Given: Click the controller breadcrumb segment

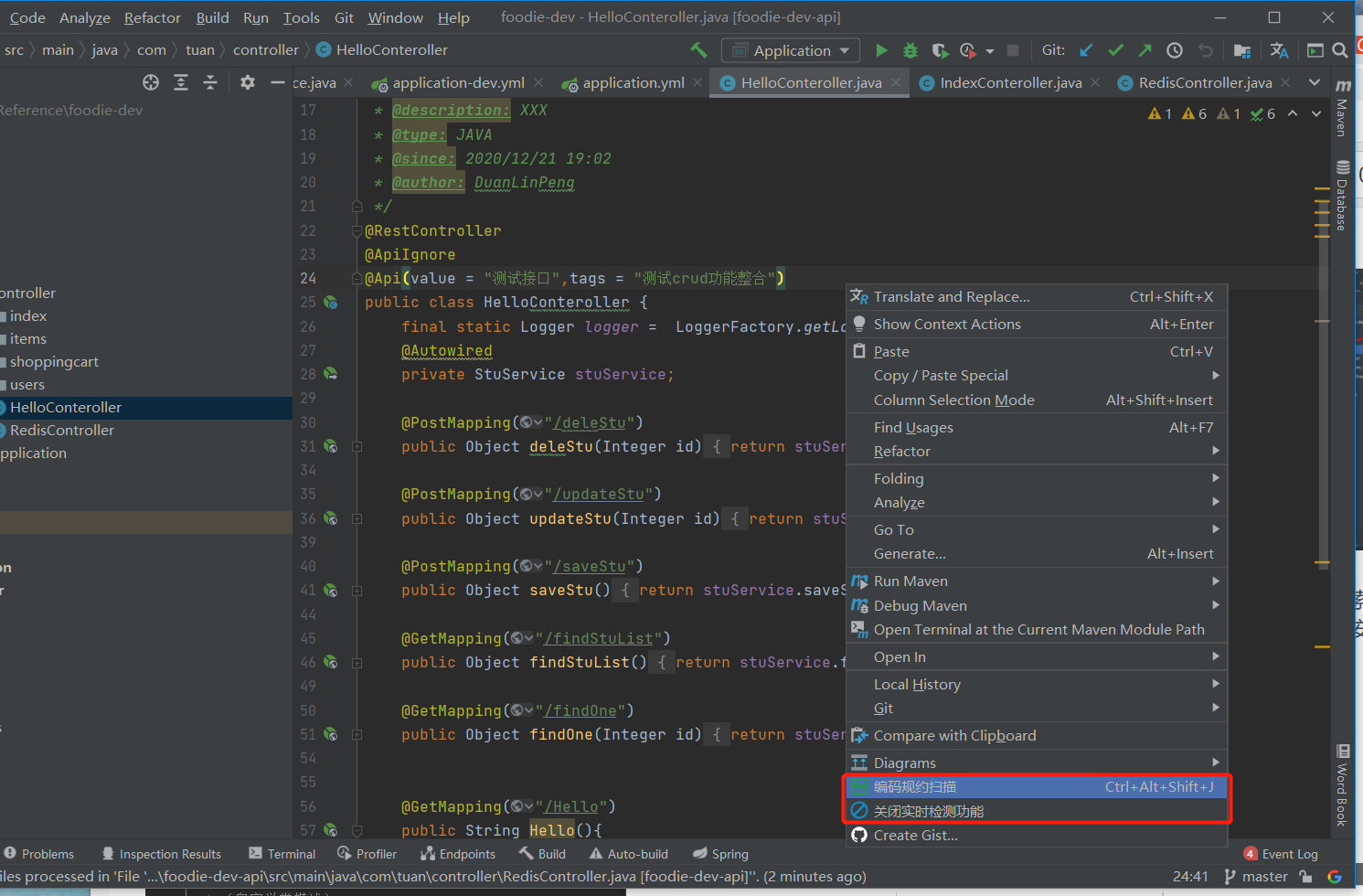Looking at the screenshot, I should tap(266, 50).
